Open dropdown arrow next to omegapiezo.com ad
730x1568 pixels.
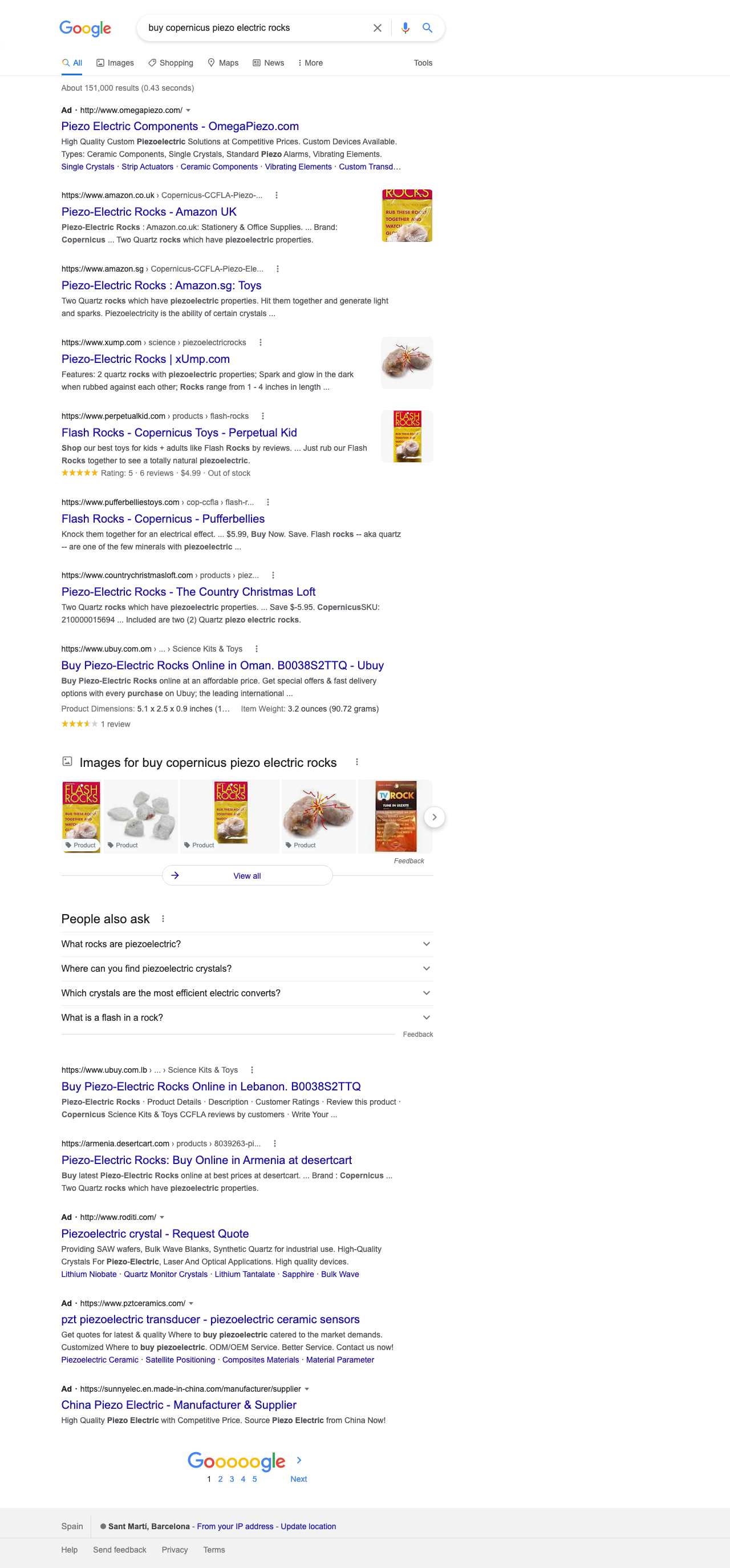(188, 111)
